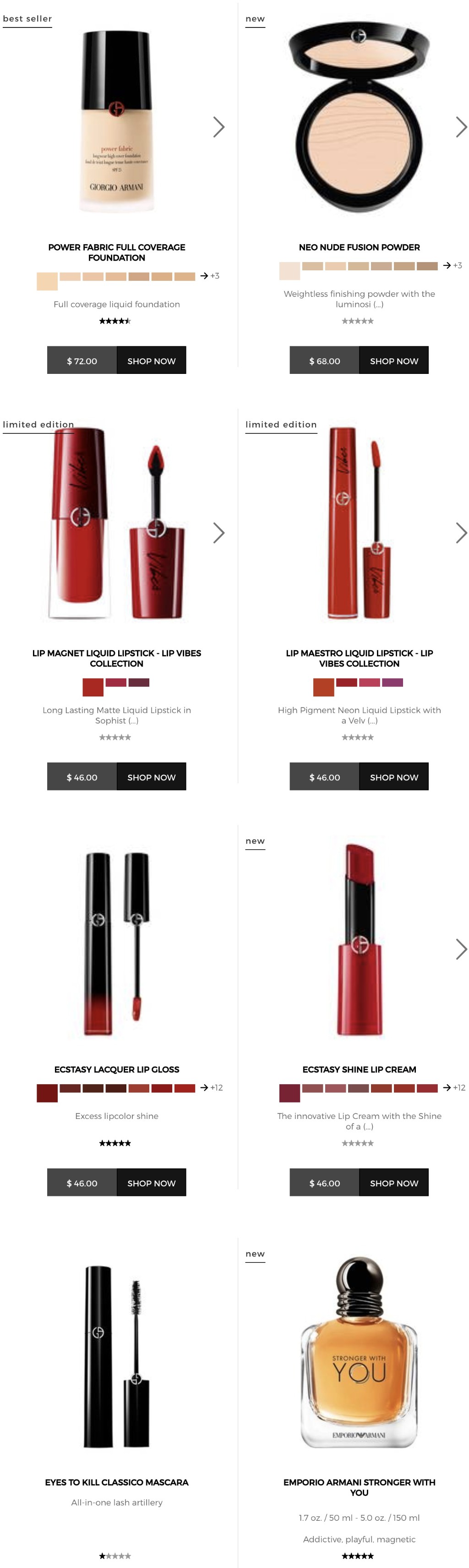This screenshot has height=1568, width=469.
Task: Click Shop Now for Ecstasy Shine Lip Cream
Action: pos(393,1183)
